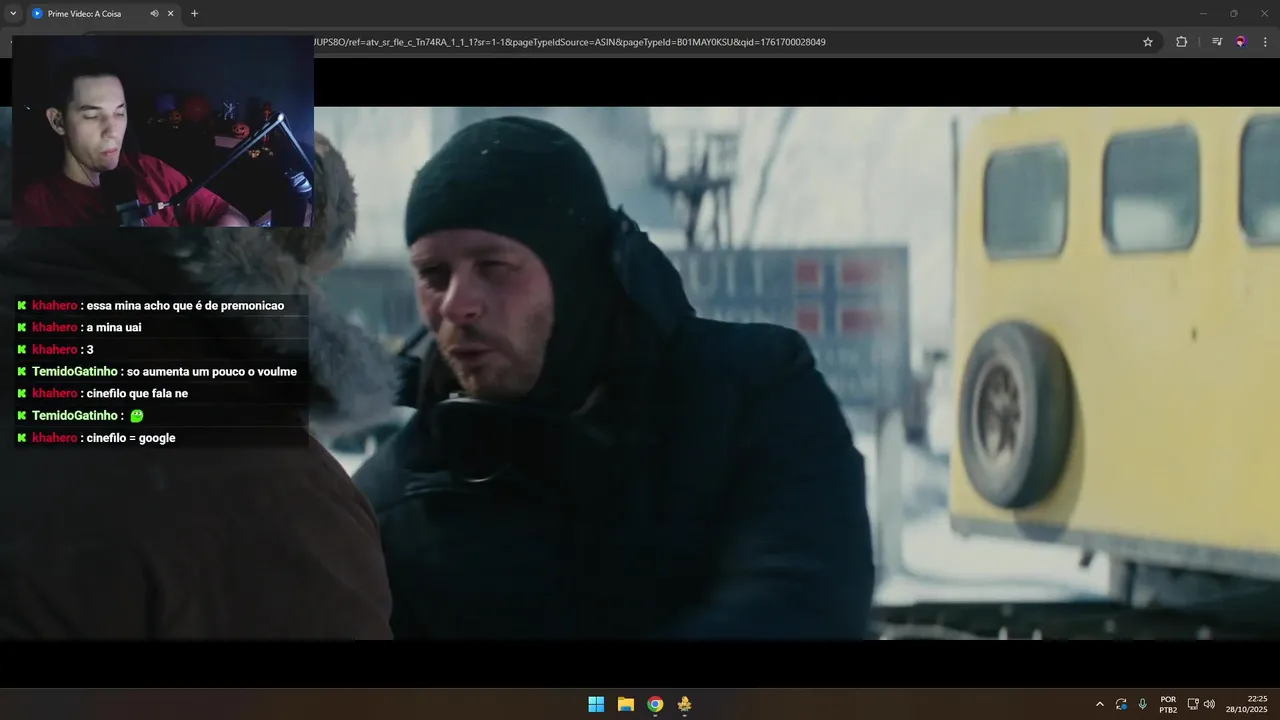Minimize the Chrome window
This screenshot has height=720, width=1280.
pos(1203,14)
